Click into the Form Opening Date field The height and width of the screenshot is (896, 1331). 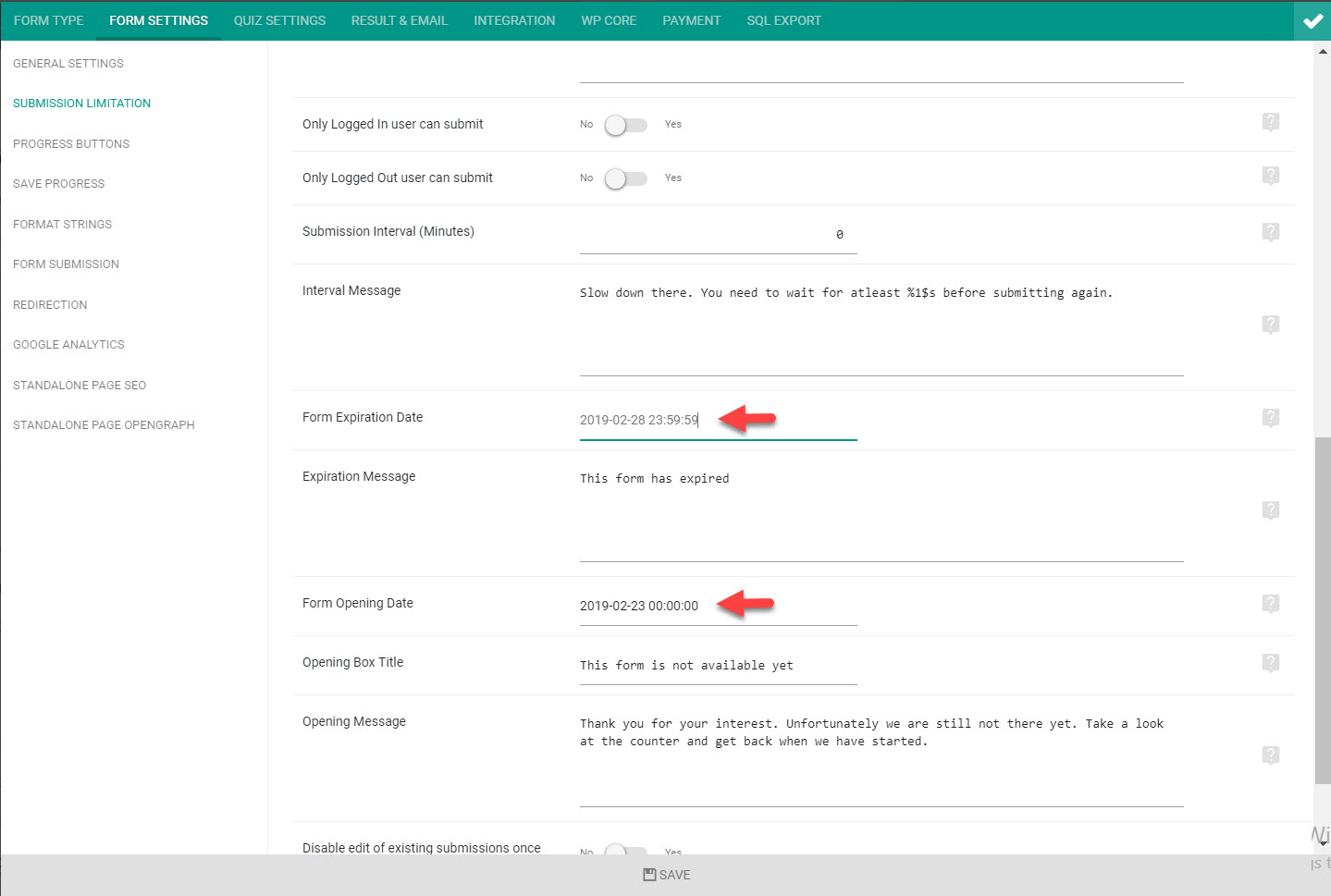(x=718, y=606)
